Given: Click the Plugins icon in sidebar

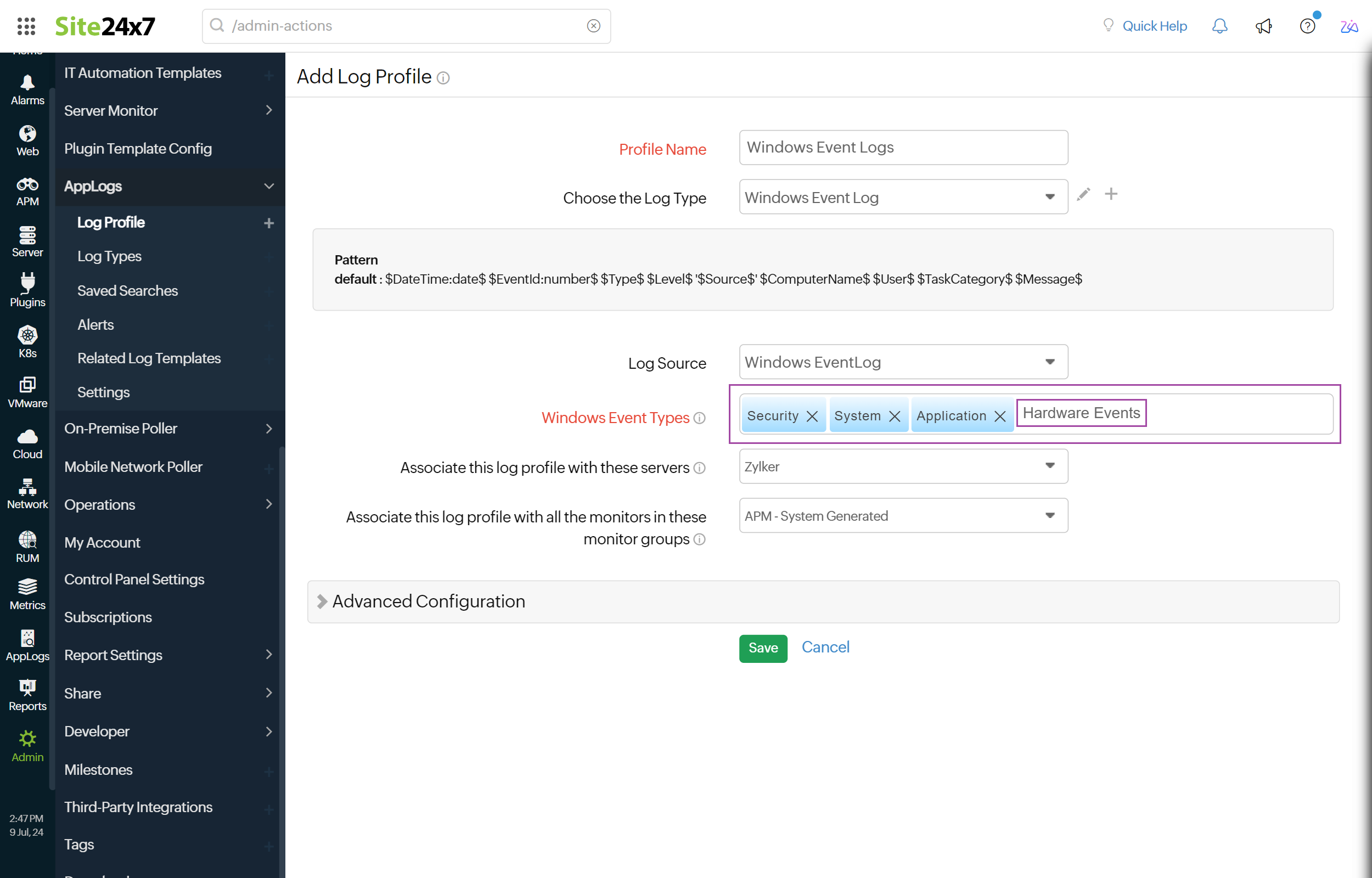Looking at the screenshot, I should (x=27, y=290).
